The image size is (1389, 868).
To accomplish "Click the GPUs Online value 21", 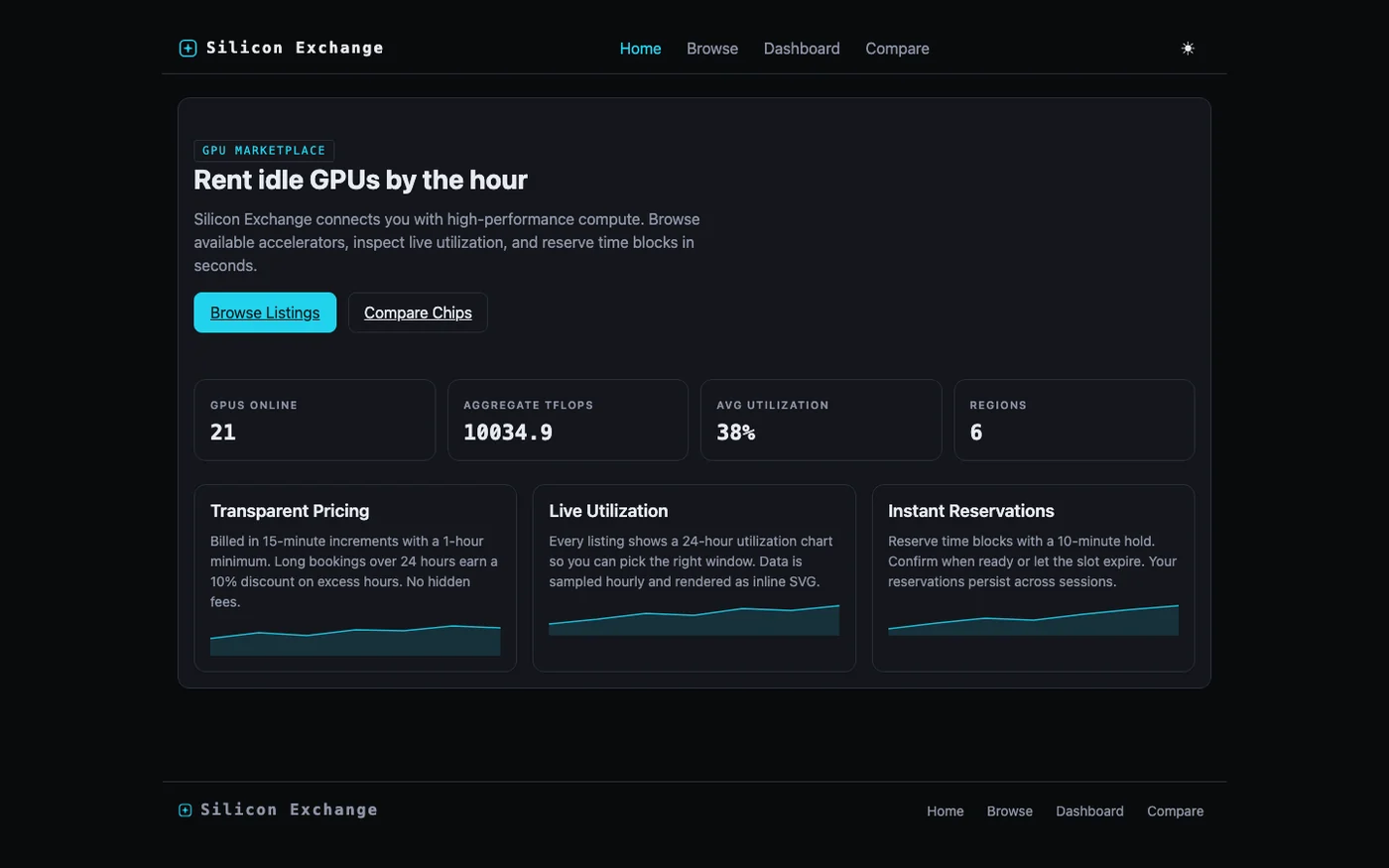I will point(223,433).
